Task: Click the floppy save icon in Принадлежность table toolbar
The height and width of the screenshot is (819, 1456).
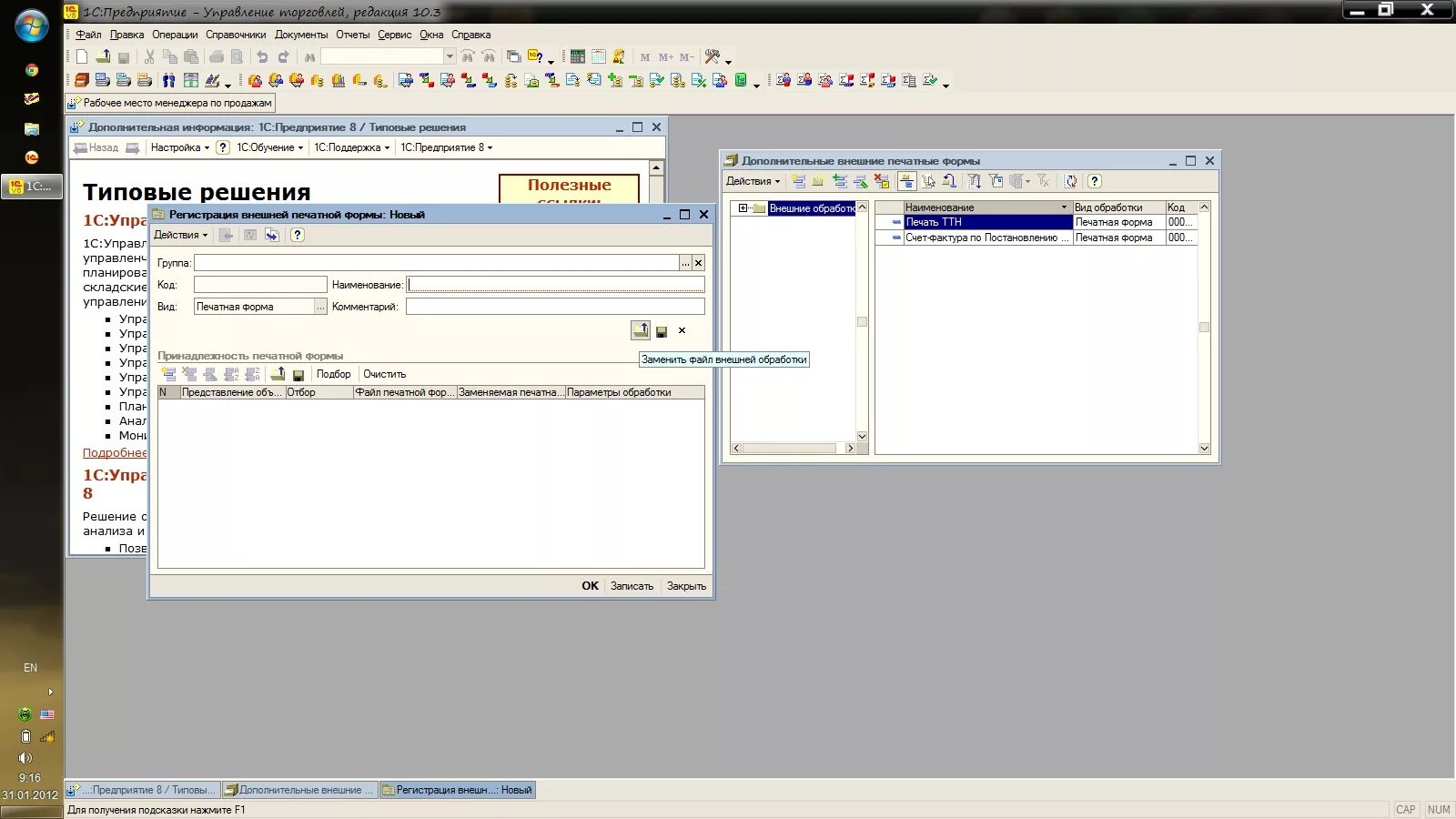Action: [x=298, y=374]
